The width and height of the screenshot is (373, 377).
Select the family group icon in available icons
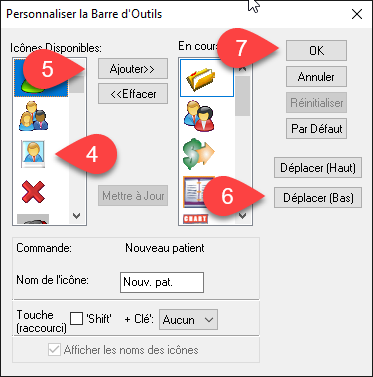tap(33, 116)
